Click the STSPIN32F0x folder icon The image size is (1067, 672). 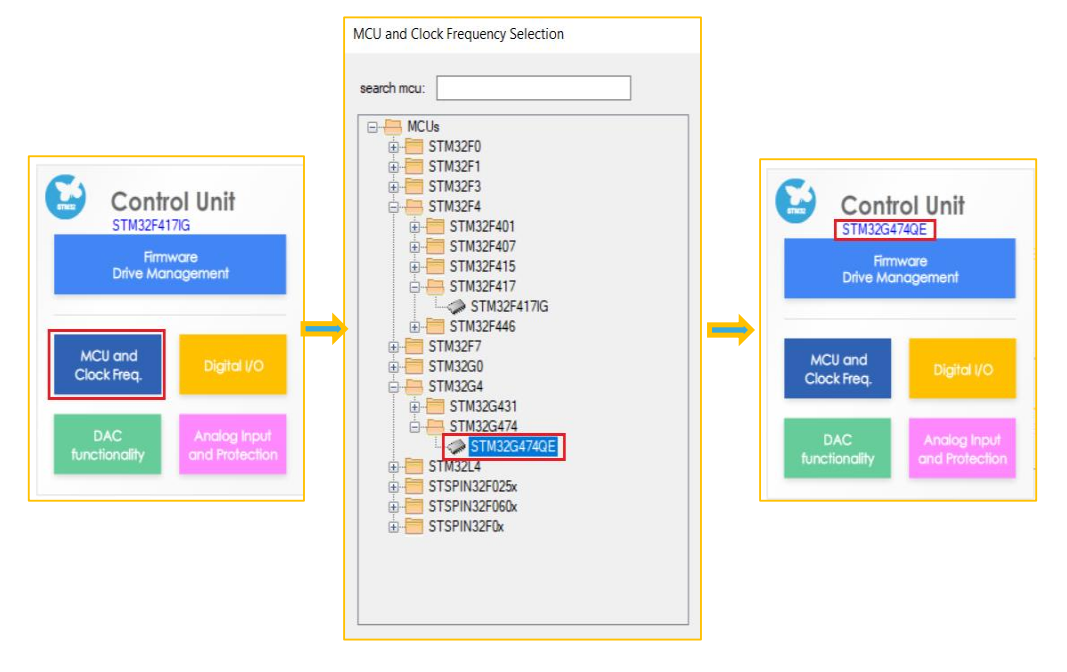click(x=414, y=526)
